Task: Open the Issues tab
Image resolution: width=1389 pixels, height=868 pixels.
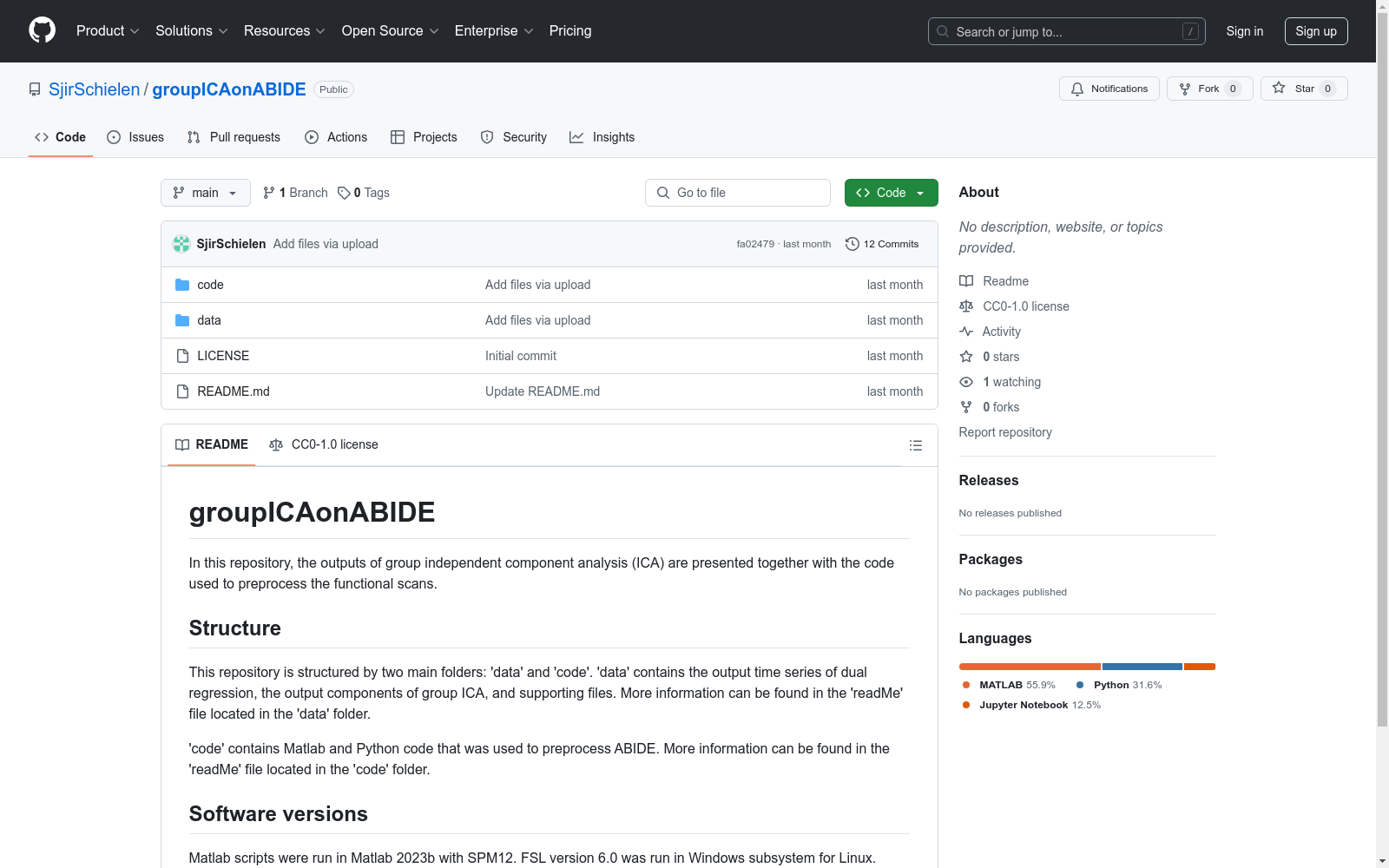Action: (x=135, y=137)
